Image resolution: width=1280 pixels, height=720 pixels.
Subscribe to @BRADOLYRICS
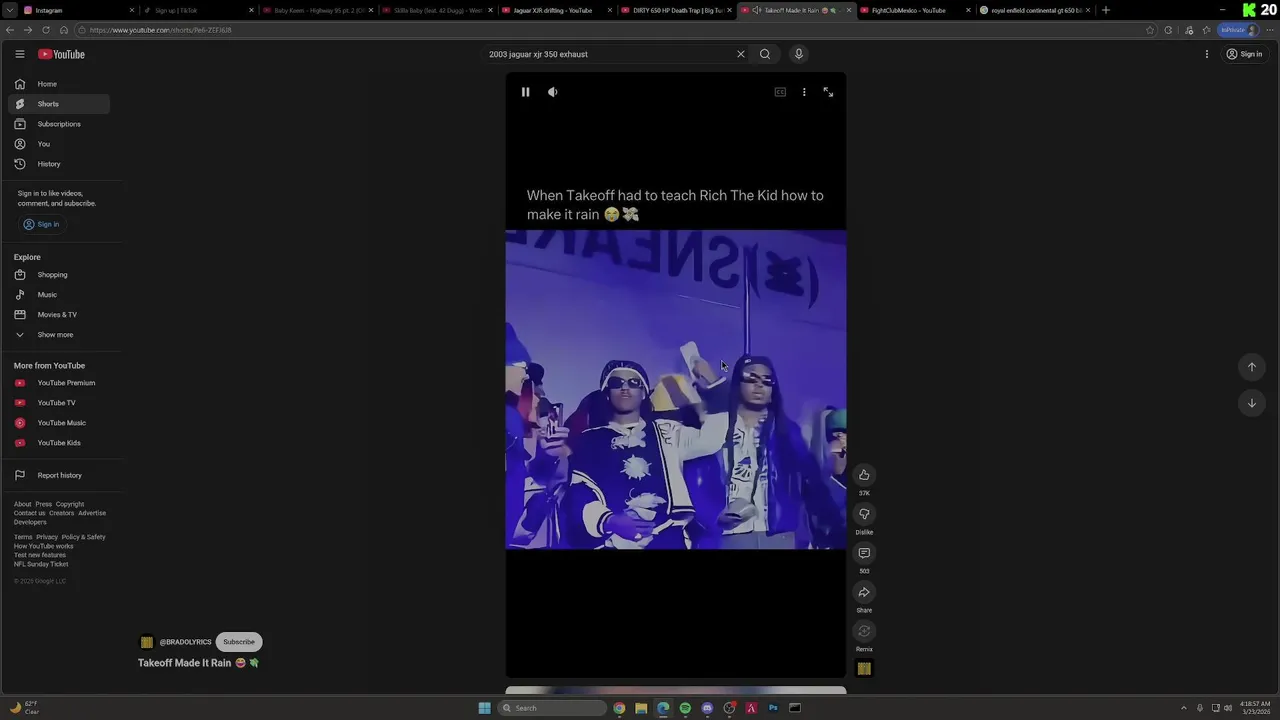239,642
